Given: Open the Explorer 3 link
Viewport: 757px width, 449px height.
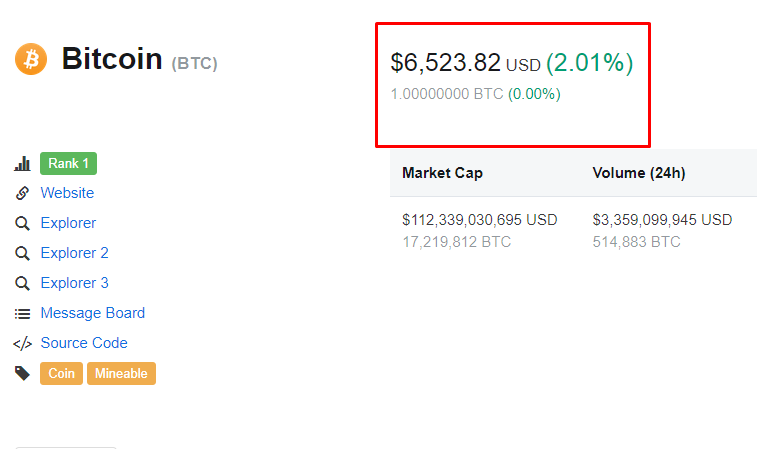Looking at the screenshot, I should point(74,283).
